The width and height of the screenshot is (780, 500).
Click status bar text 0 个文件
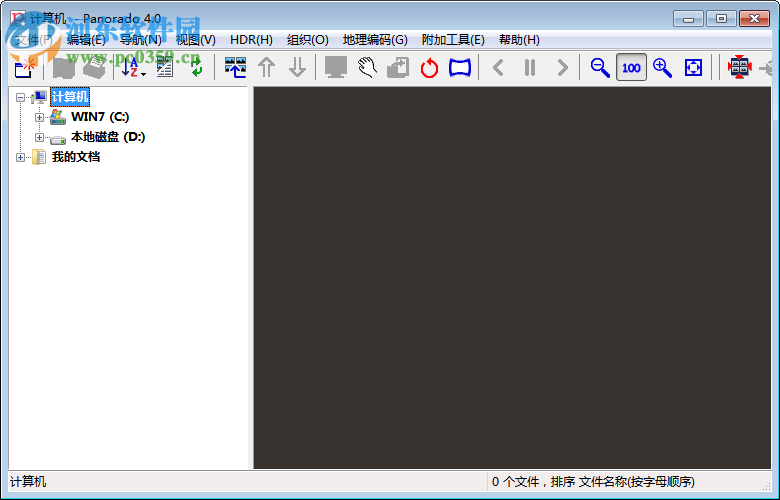515,482
